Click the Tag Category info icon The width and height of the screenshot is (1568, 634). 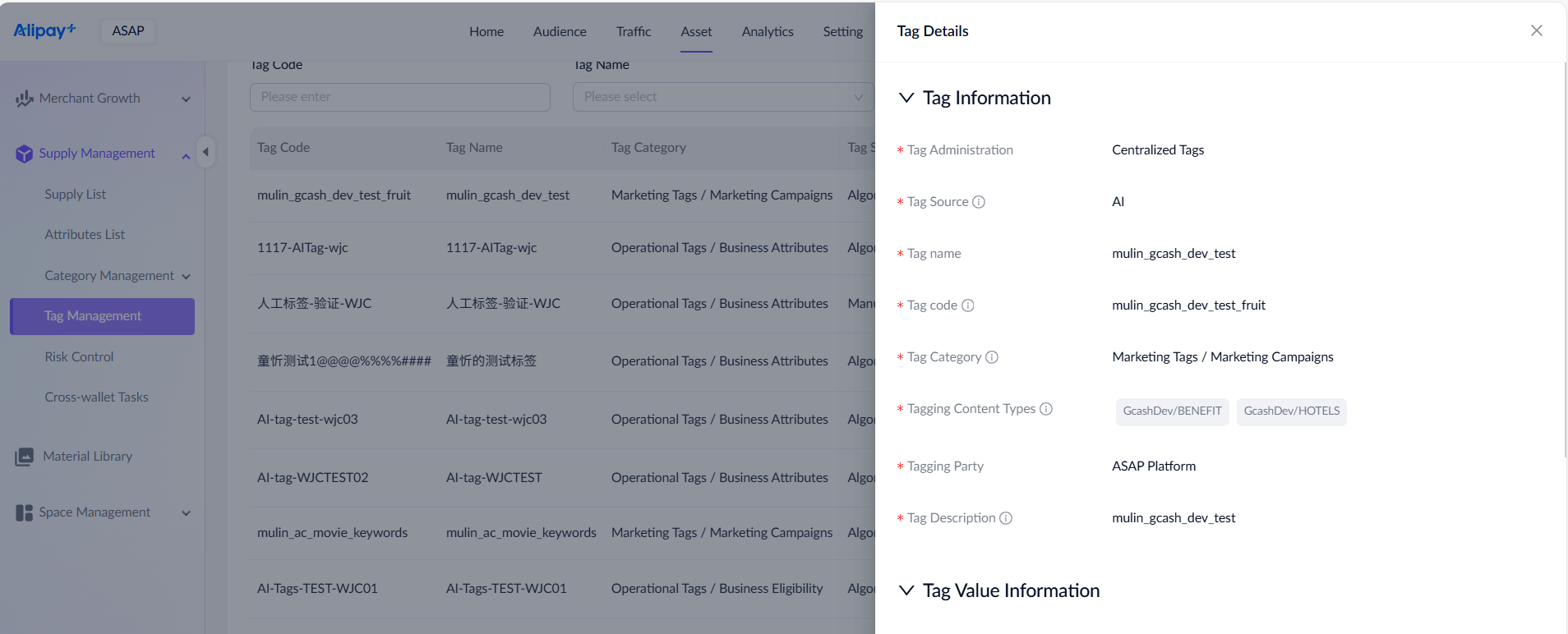(992, 357)
